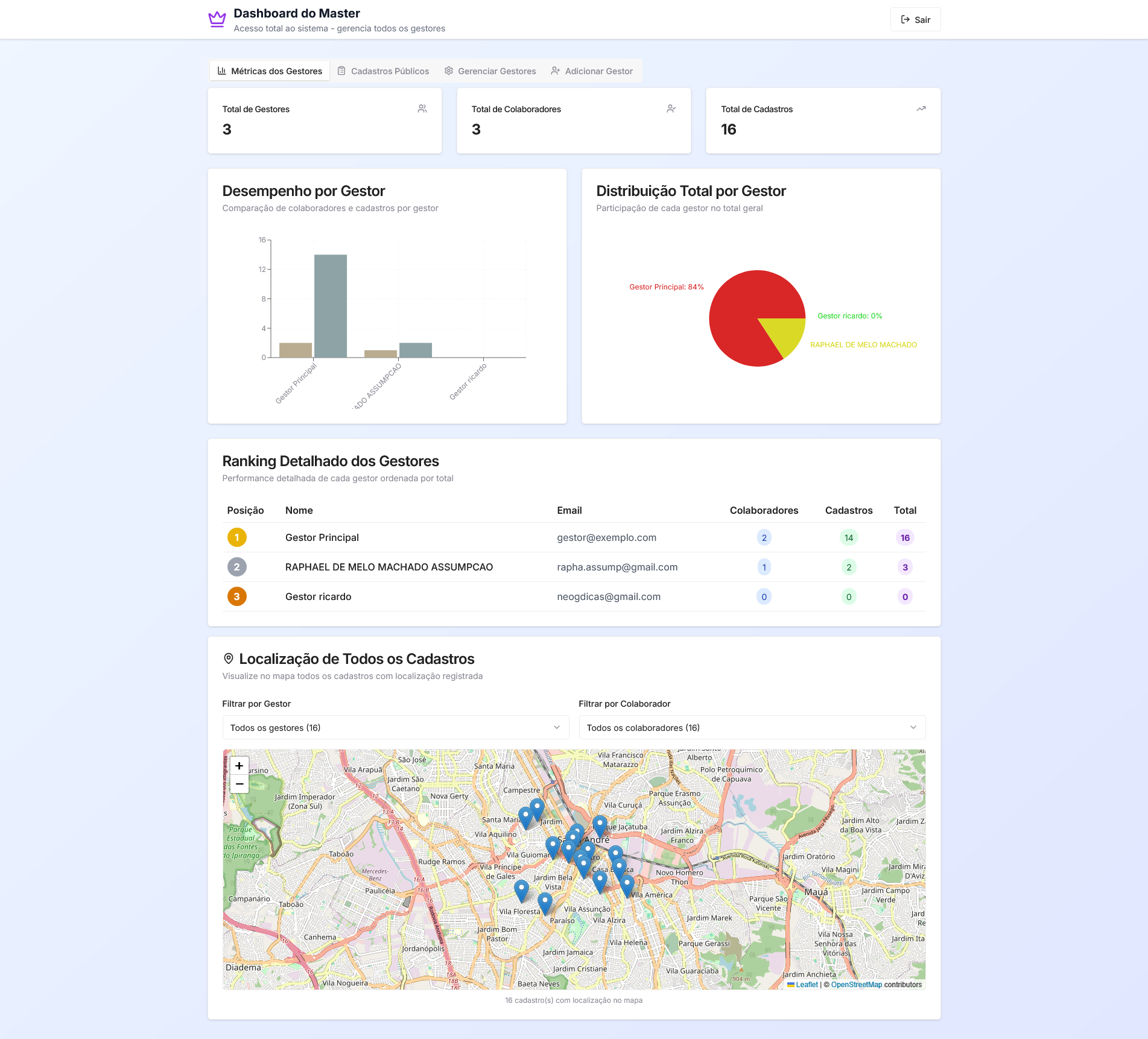Go to the Adicionar Gestor tab

pos(592,71)
